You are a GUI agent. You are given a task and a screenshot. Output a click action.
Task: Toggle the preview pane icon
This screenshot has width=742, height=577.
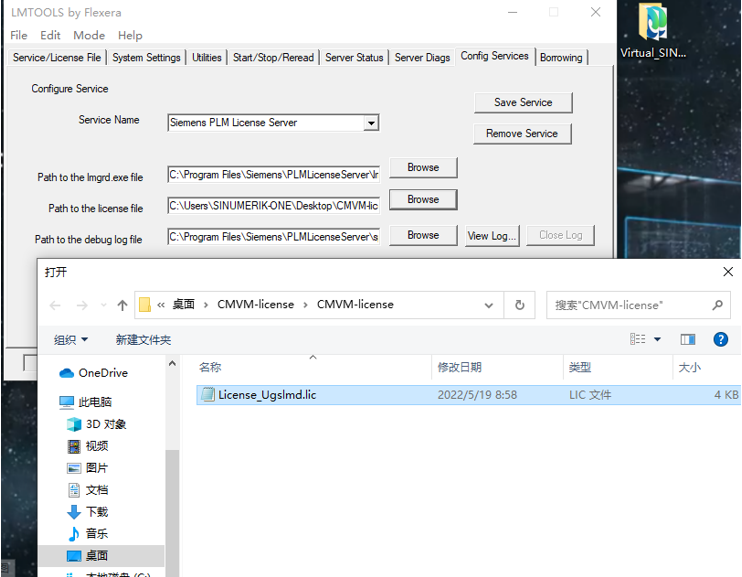coord(688,339)
